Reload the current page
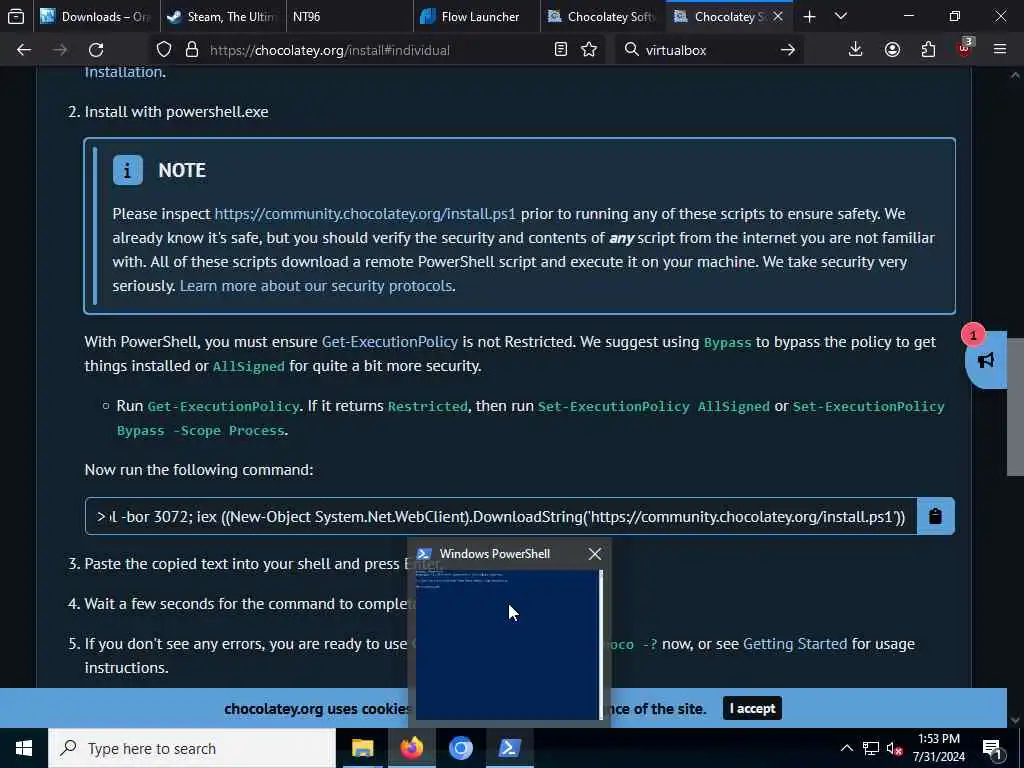 point(96,50)
